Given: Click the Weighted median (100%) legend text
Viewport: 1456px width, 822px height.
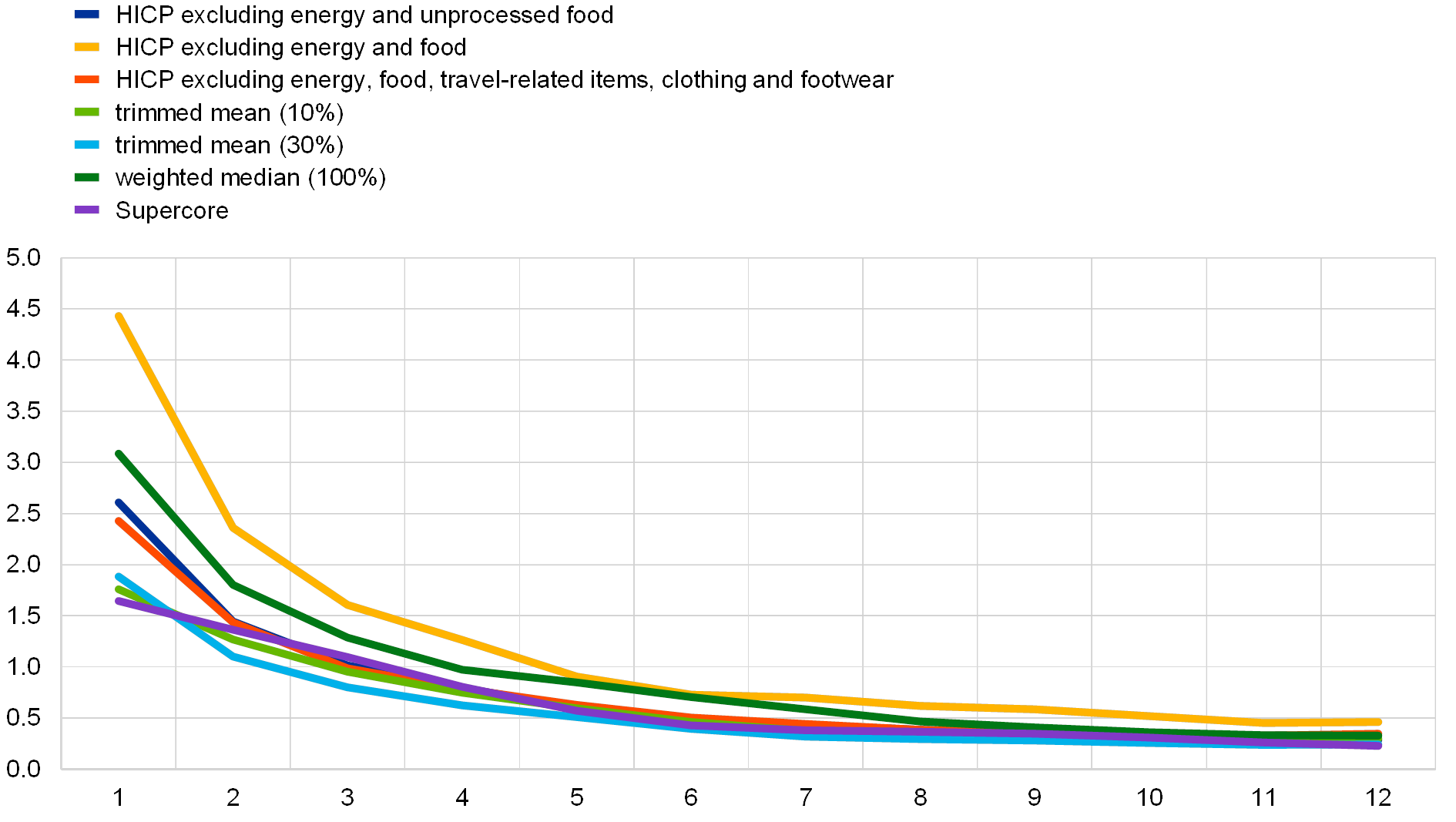Looking at the screenshot, I should (250, 177).
